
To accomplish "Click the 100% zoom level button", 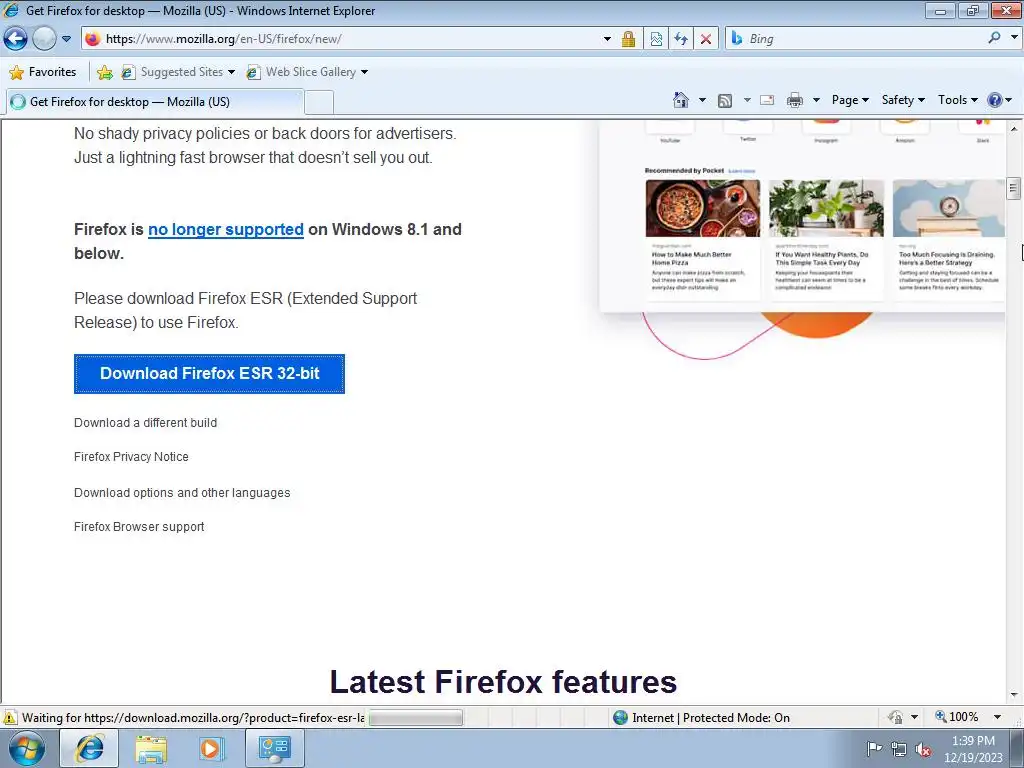I will pyautogui.click(x=957, y=717).
